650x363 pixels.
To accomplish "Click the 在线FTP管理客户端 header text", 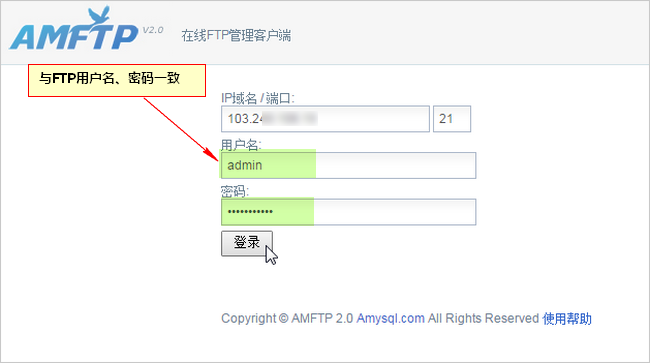I will (236, 36).
